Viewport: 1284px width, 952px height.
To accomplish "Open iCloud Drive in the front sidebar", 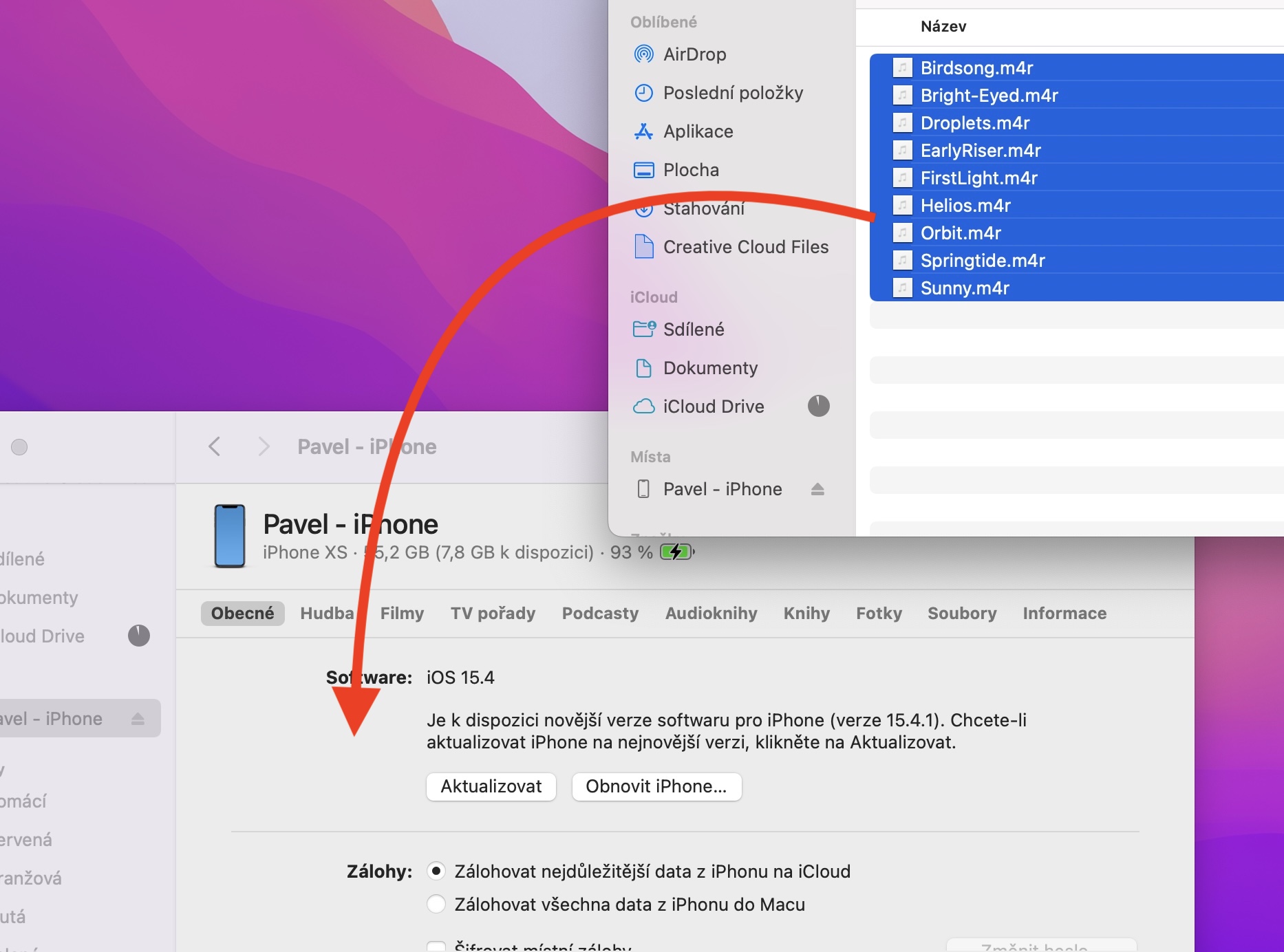I will coord(714,407).
